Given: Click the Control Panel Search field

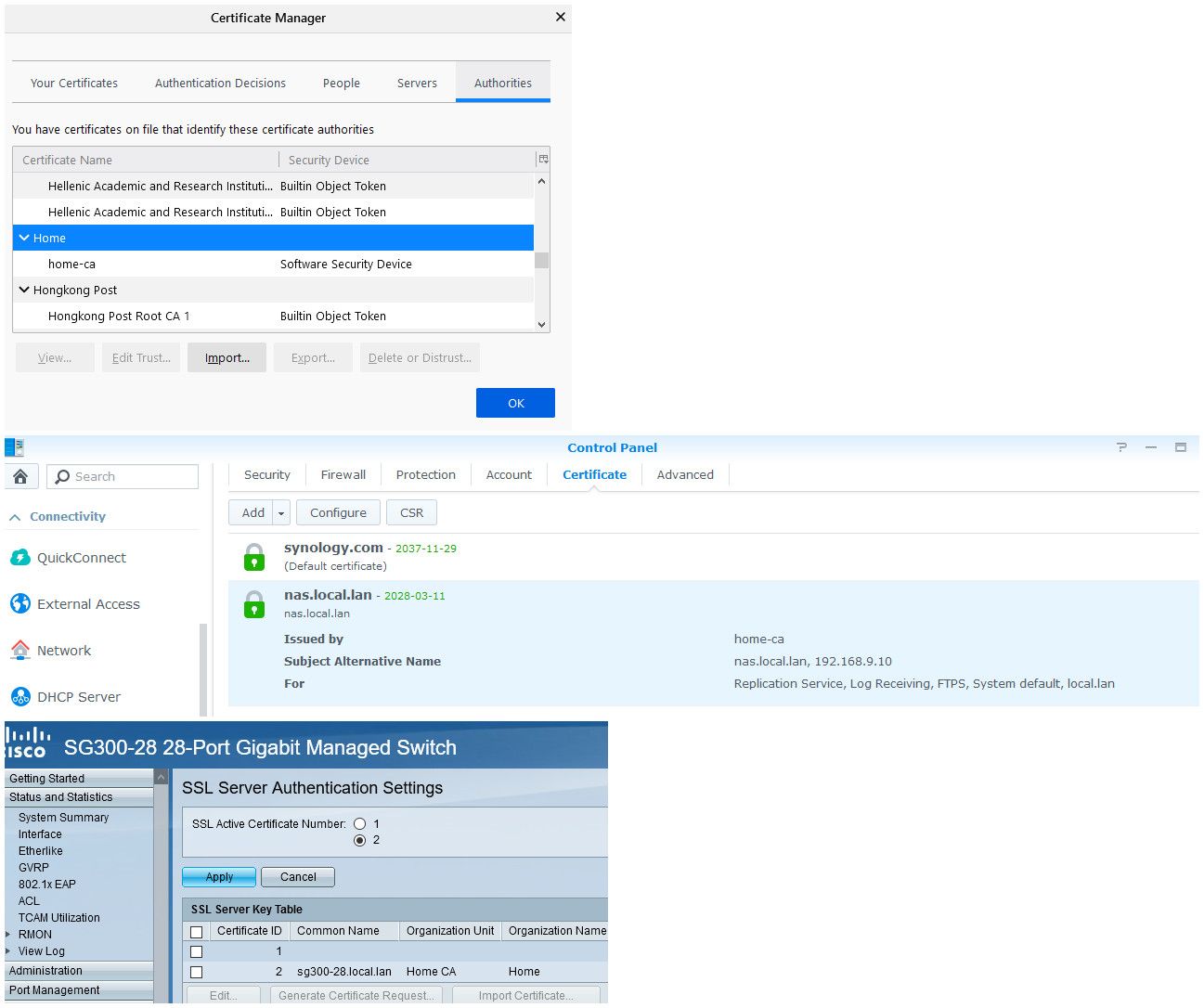Looking at the screenshot, I should tap(123, 476).
